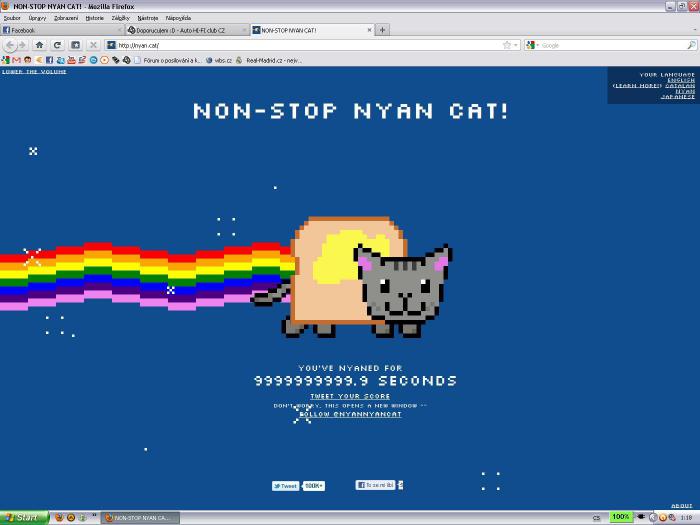The height and width of the screenshot is (525, 700).
Task: Select the Japanese language link
Action: (680, 98)
